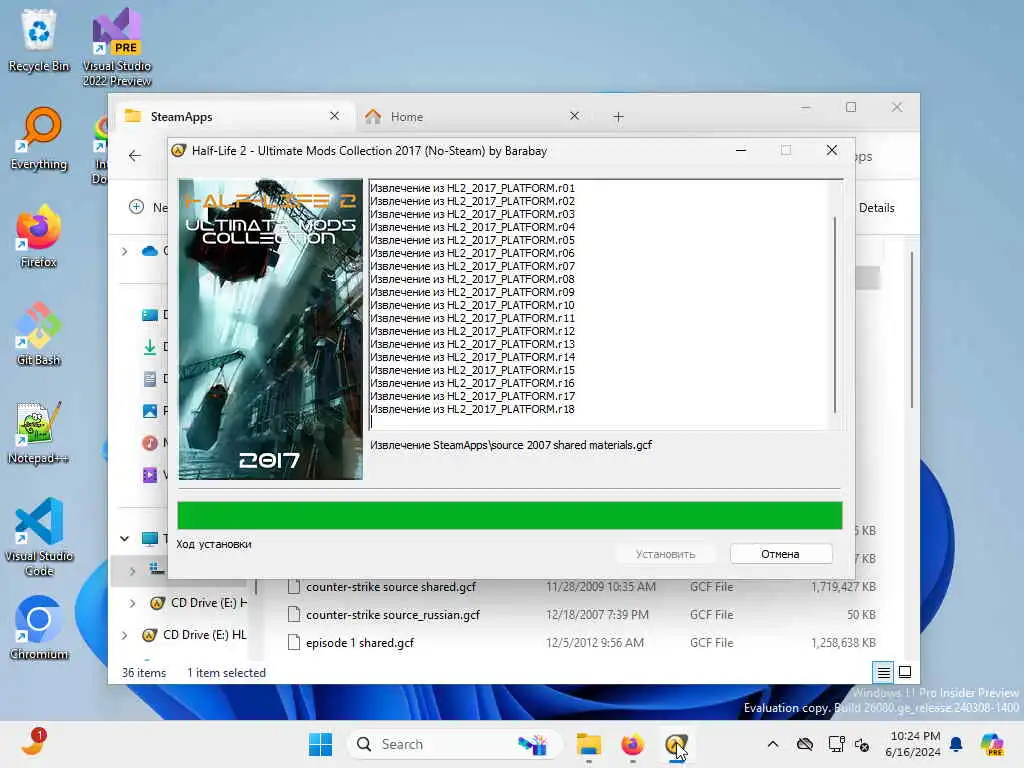Click the New plus icon in Explorer toolbar

136,207
